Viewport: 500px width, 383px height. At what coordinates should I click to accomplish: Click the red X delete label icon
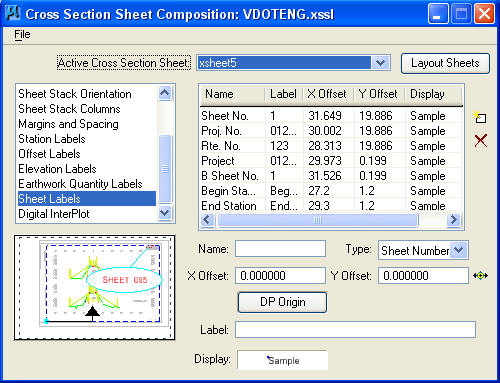click(480, 140)
